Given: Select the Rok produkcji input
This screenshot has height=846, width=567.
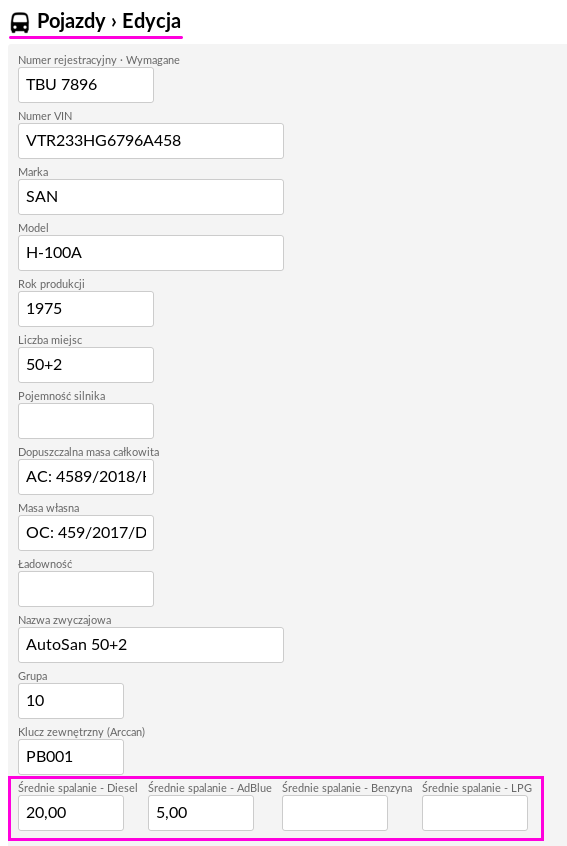Looking at the screenshot, I should pyautogui.click(x=86, y=309).
